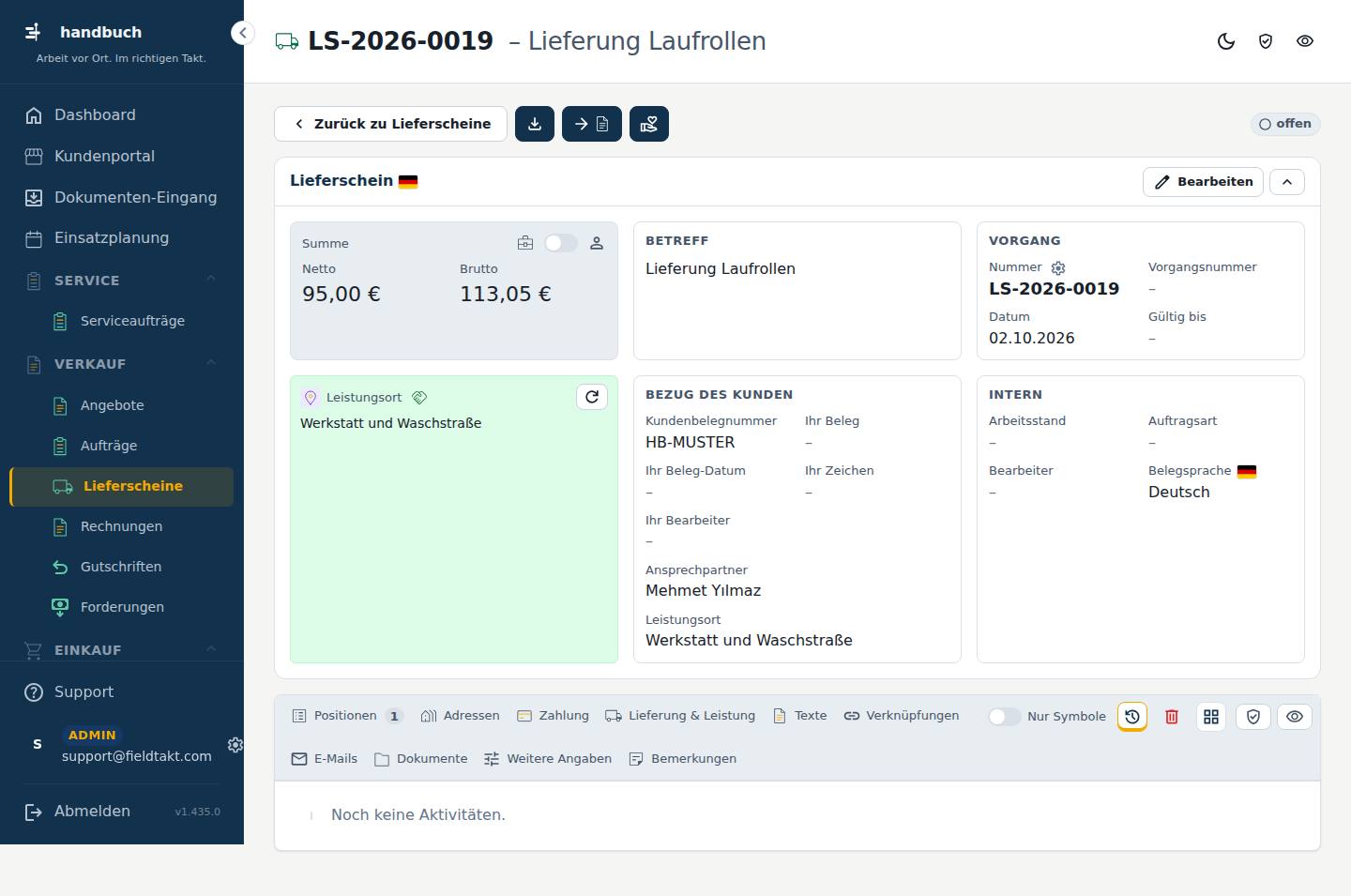Screen dimensions: 1351x896
Task: Collapse the VERKAUF sidebar section
Action: click(211, 363)
